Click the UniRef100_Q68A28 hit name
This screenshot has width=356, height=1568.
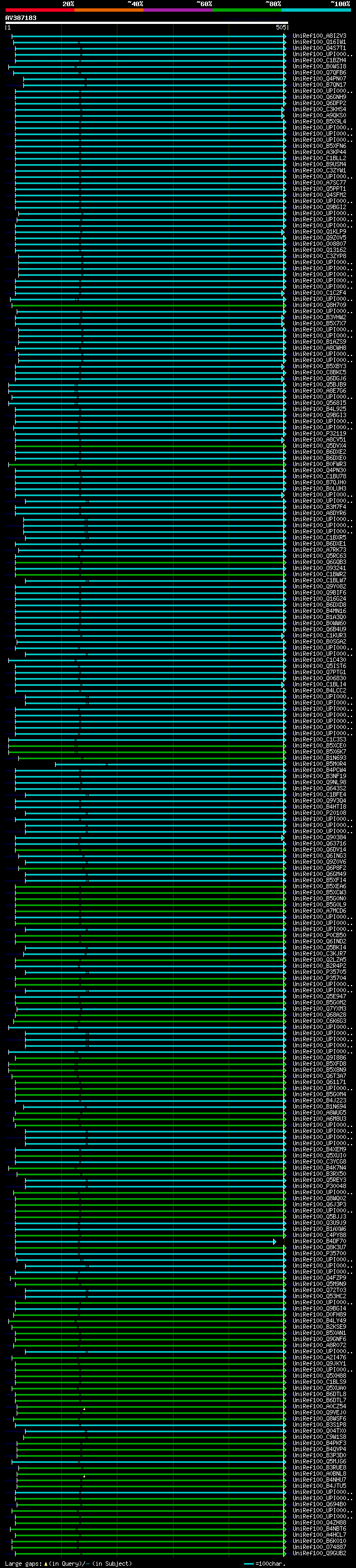[x=319, y=1015]
